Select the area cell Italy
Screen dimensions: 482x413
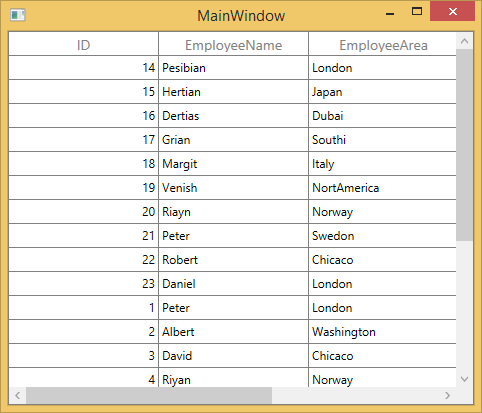click(383, 164)
